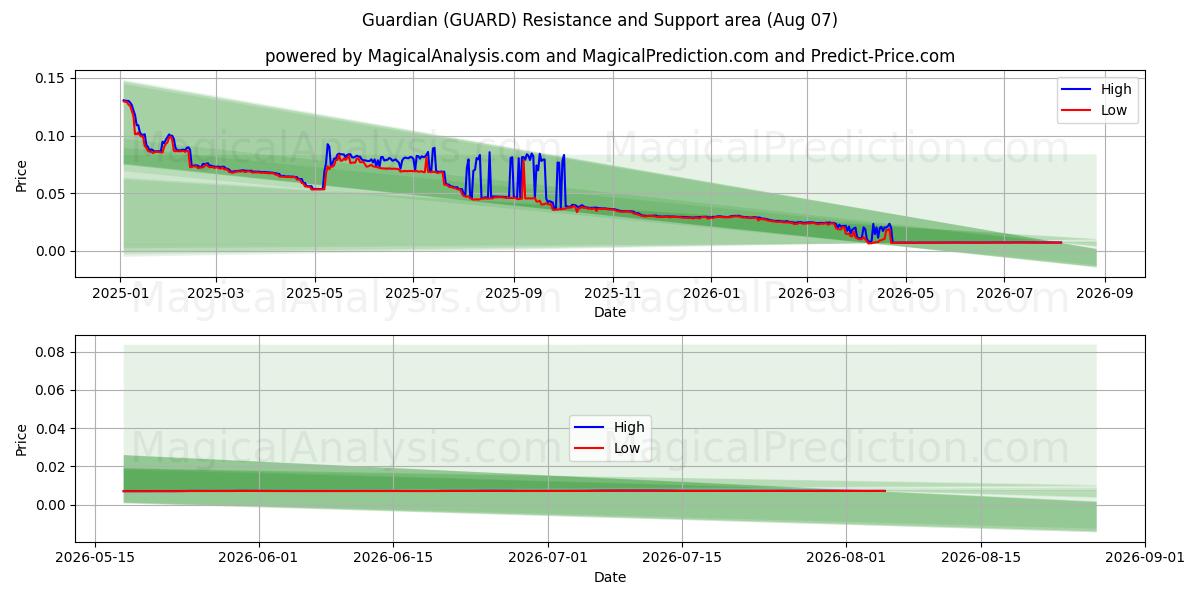The image size is (1200, 600).
Task: Click the top chart x-axis tick '2026-03'
Action: point(807,294)
